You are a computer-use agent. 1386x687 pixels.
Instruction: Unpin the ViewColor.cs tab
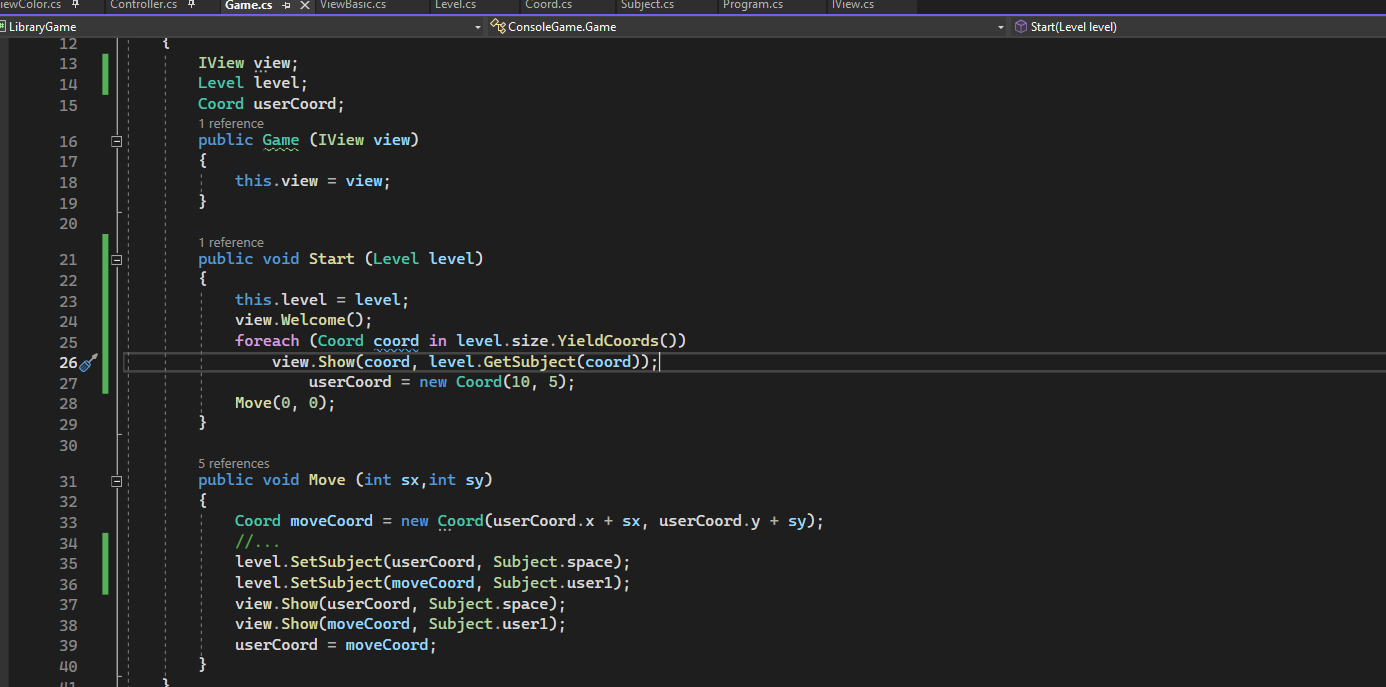tap(75, 5)
